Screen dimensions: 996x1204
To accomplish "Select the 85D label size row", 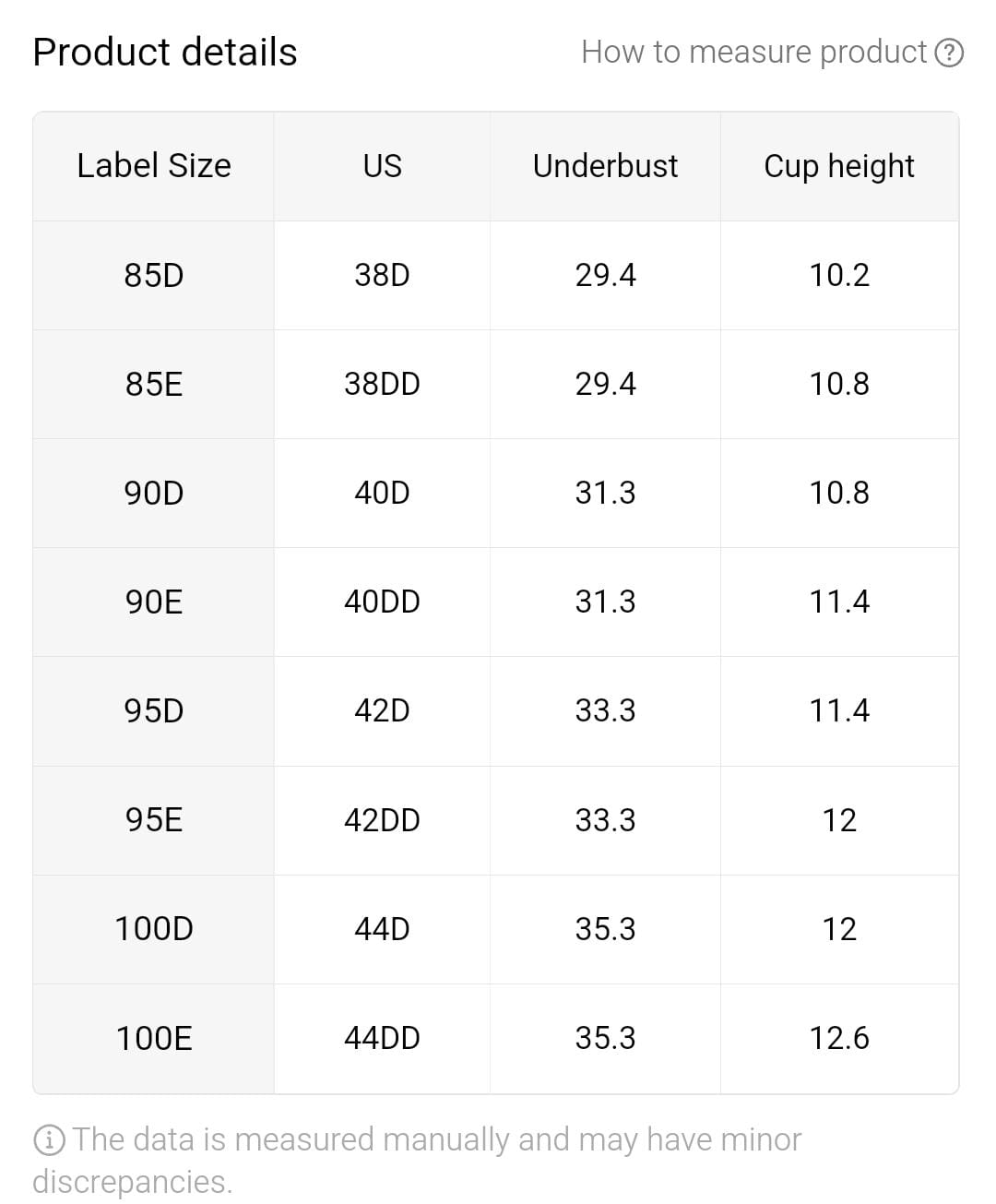I will [x=154, y=275].
